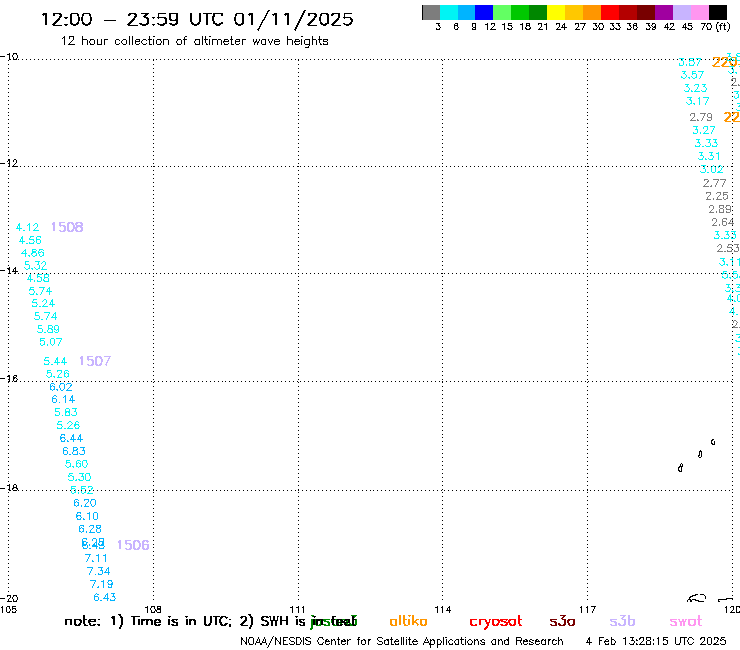Select the 'swot' satellite legend label

[x=686, y=622]
